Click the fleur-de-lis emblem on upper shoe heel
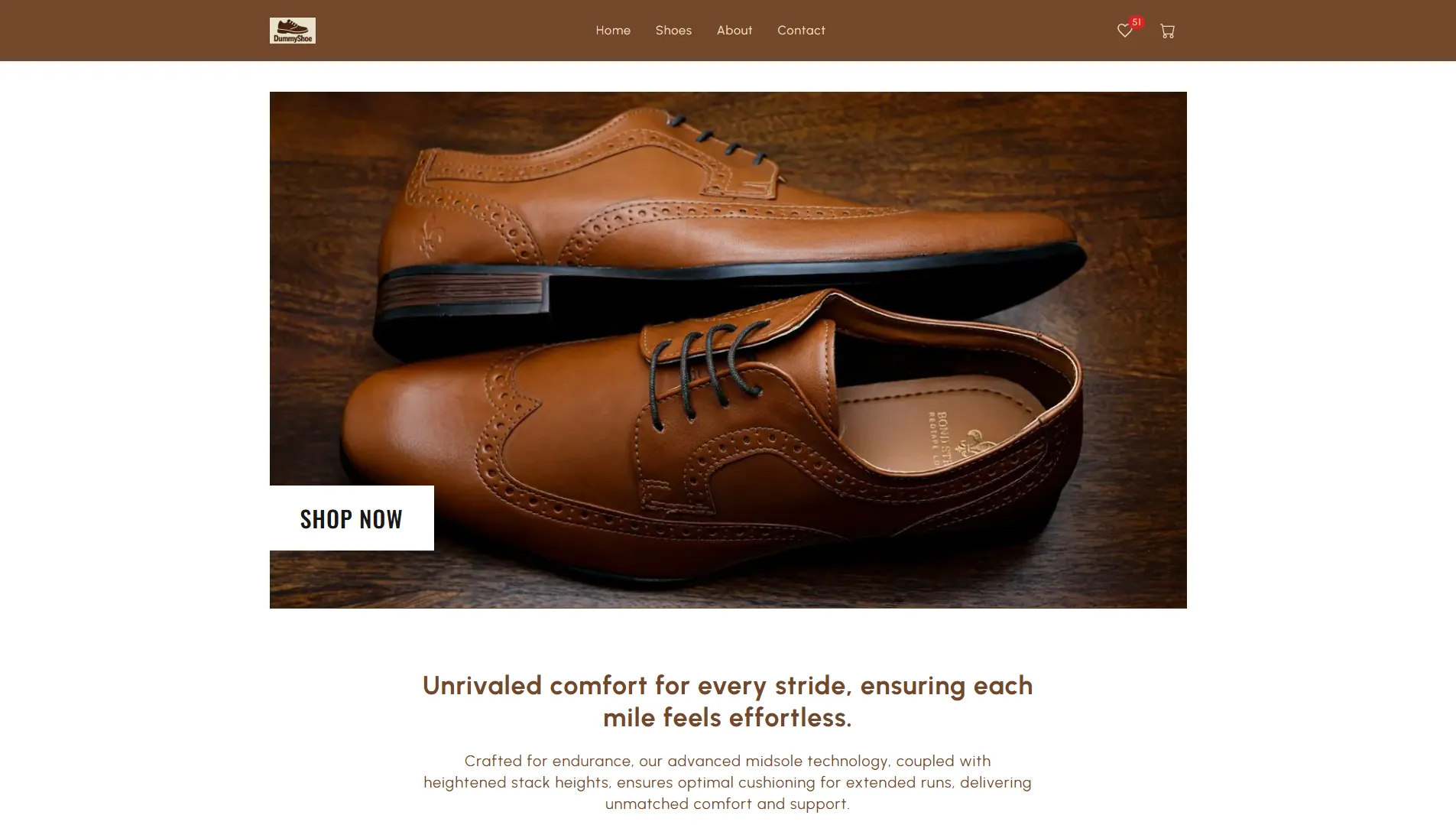The image size is (1456, 825). [x=430, y=235]
